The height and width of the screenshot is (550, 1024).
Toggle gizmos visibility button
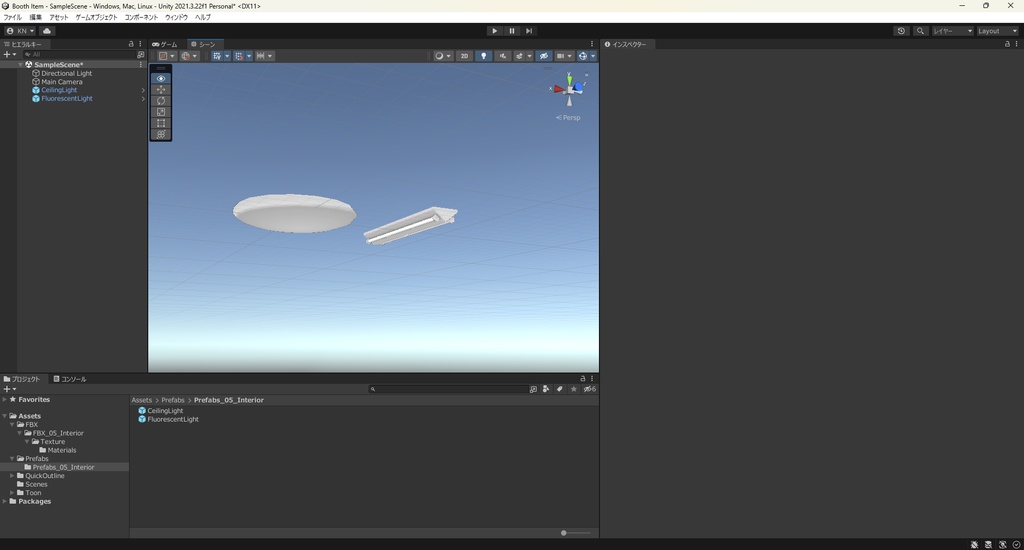583,56
